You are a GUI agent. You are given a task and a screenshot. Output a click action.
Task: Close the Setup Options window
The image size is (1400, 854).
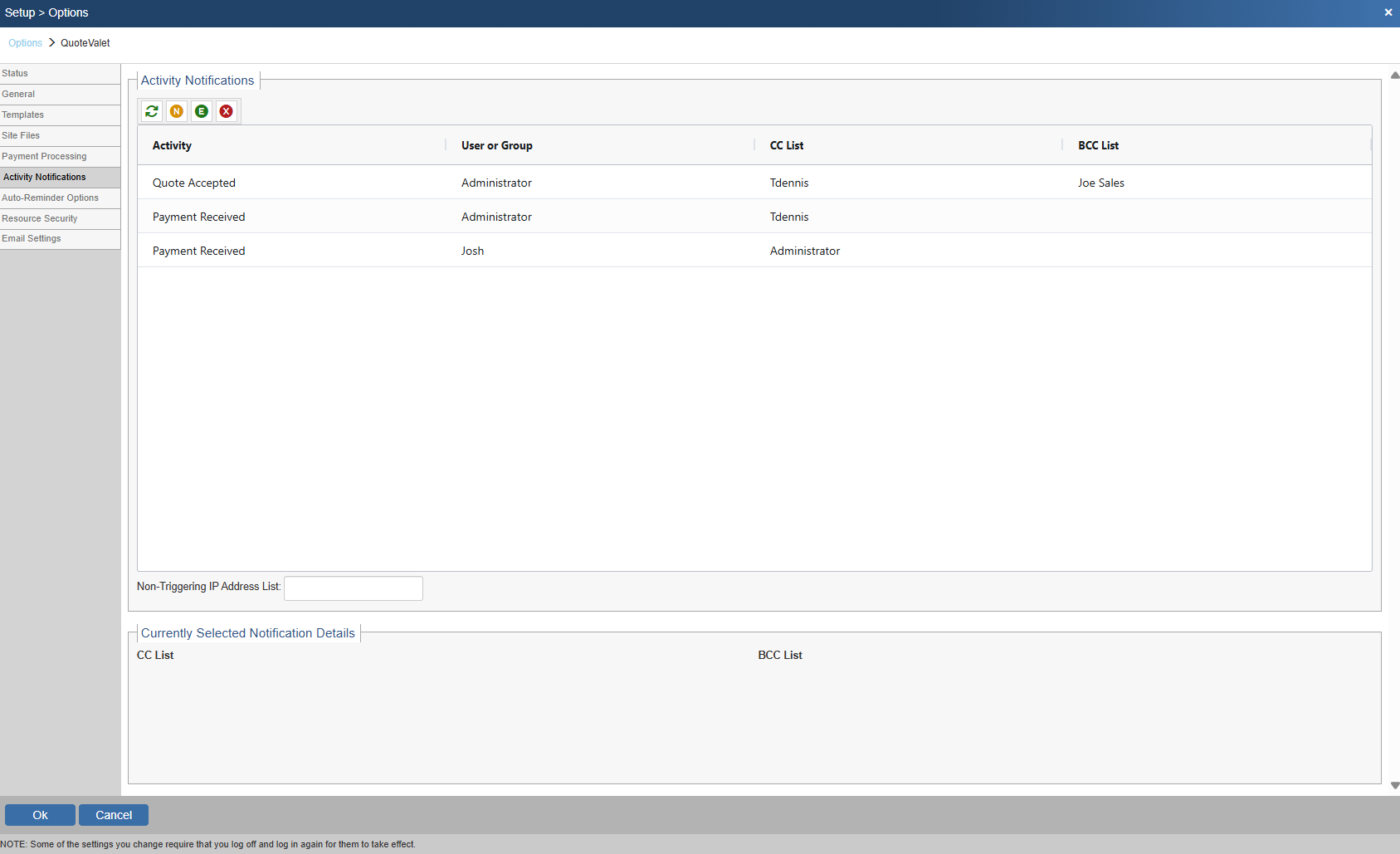tap(1388, 12)
